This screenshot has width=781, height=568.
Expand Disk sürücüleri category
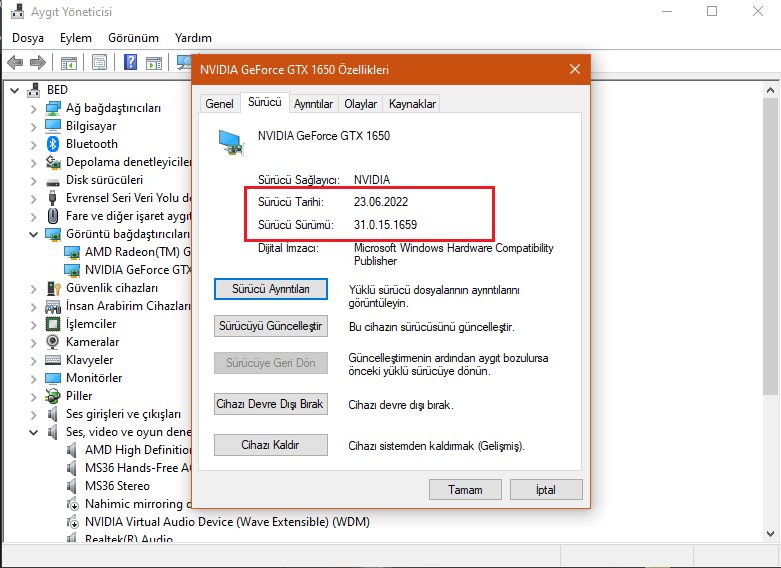(33, 181)
